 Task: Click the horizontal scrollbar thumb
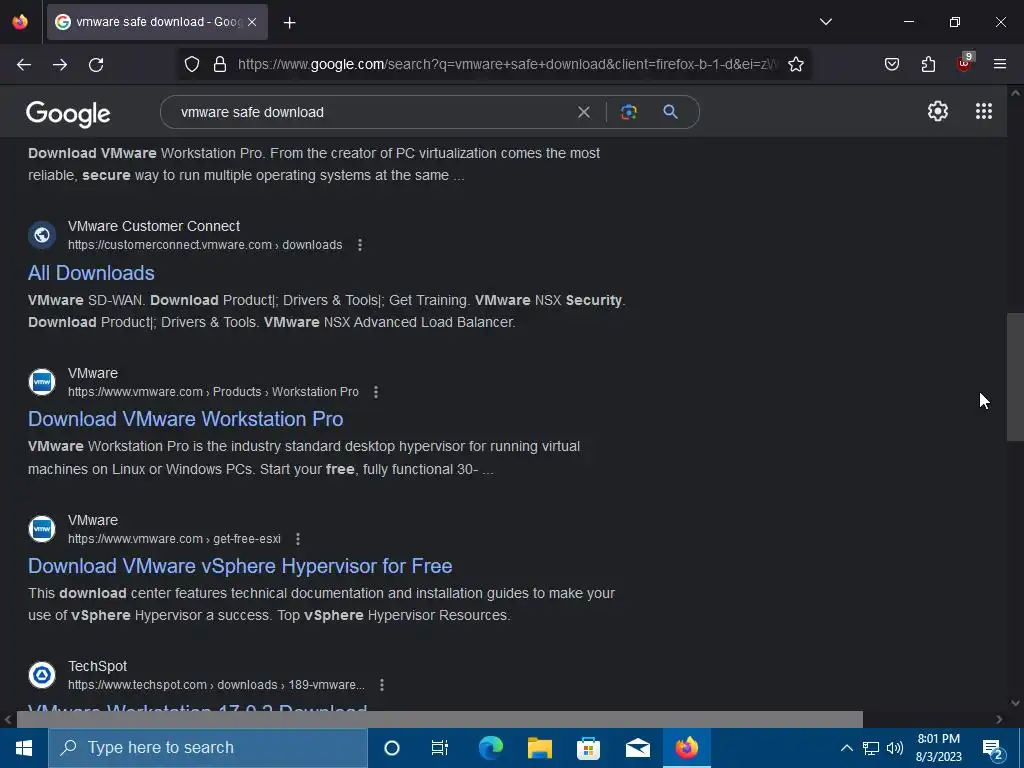click(x=440, y=719)
